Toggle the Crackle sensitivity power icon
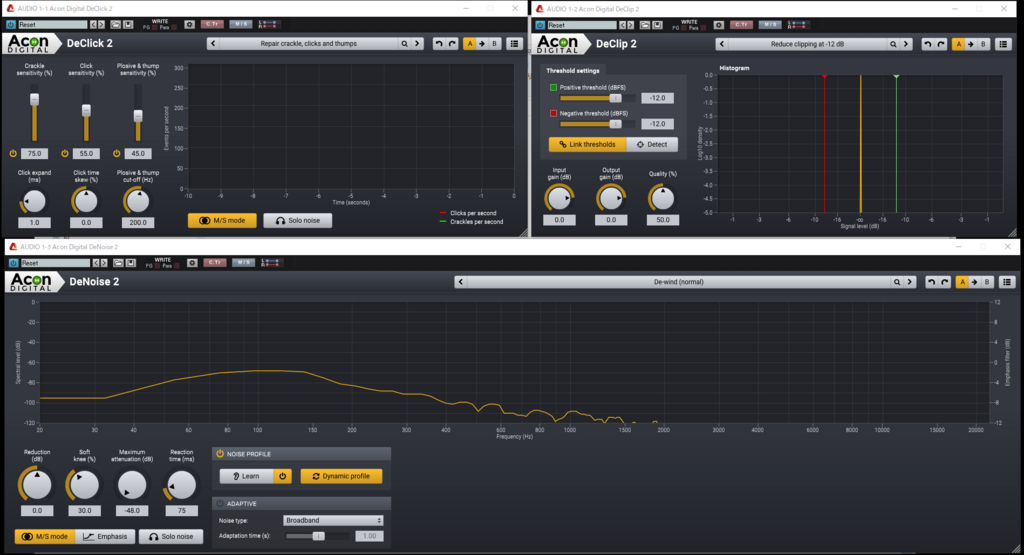Viewport: 1024px width, 555px height. [x=12, y=153]
